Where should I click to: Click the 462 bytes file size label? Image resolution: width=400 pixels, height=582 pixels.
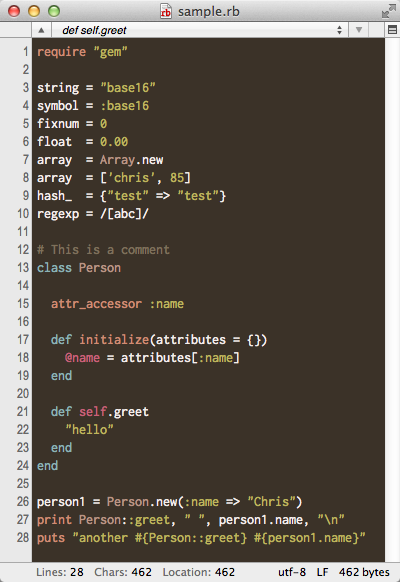pos(364,572)
